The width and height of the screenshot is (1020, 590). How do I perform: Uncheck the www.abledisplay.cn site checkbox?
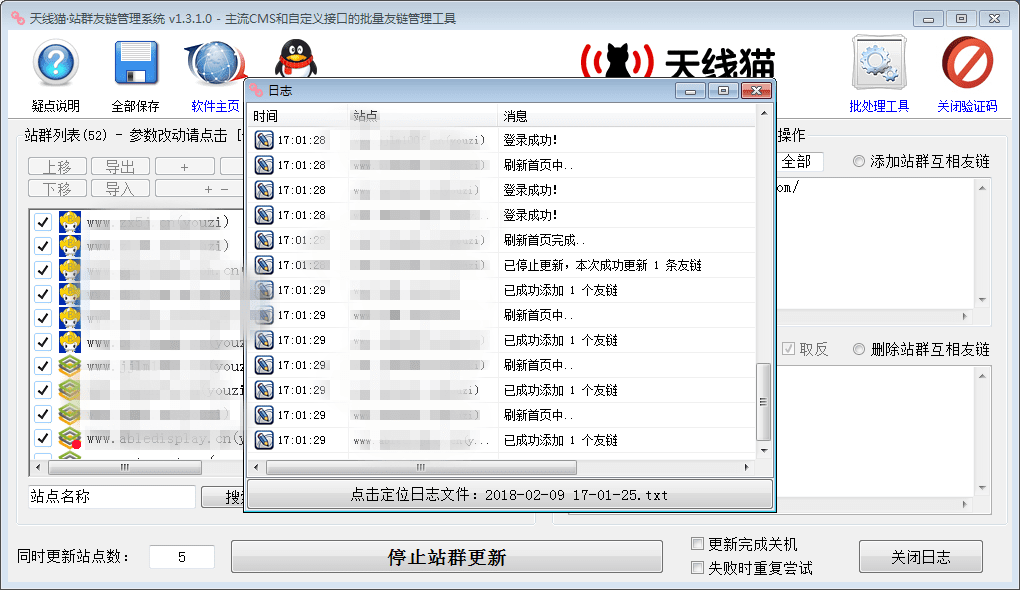click(x=43, y=438)
